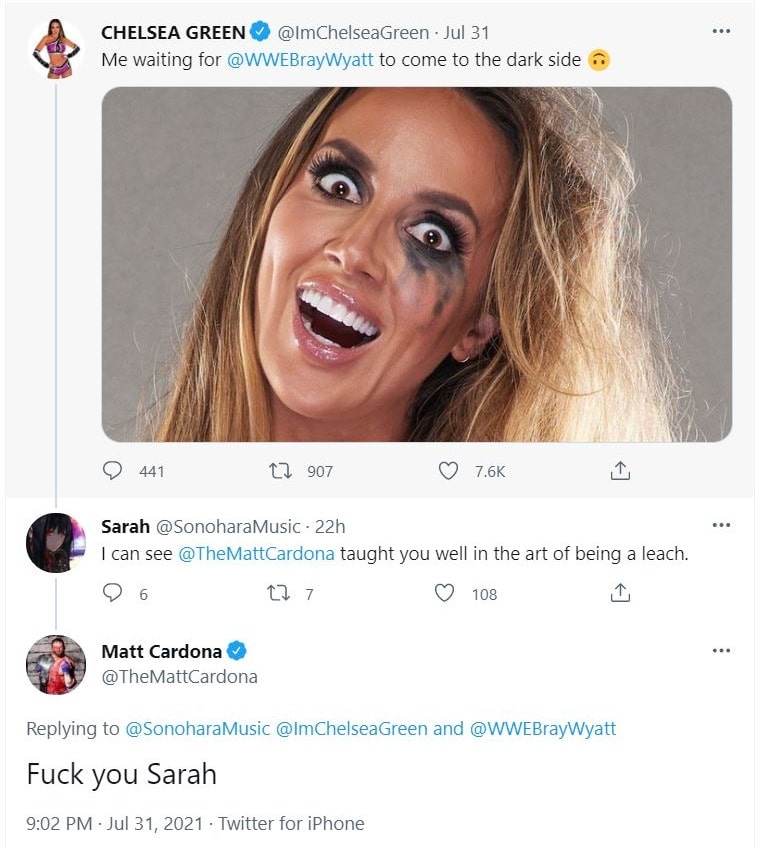
Task: Open more options on Chelsea Green's tweet
Action: (x=721, y=32)
